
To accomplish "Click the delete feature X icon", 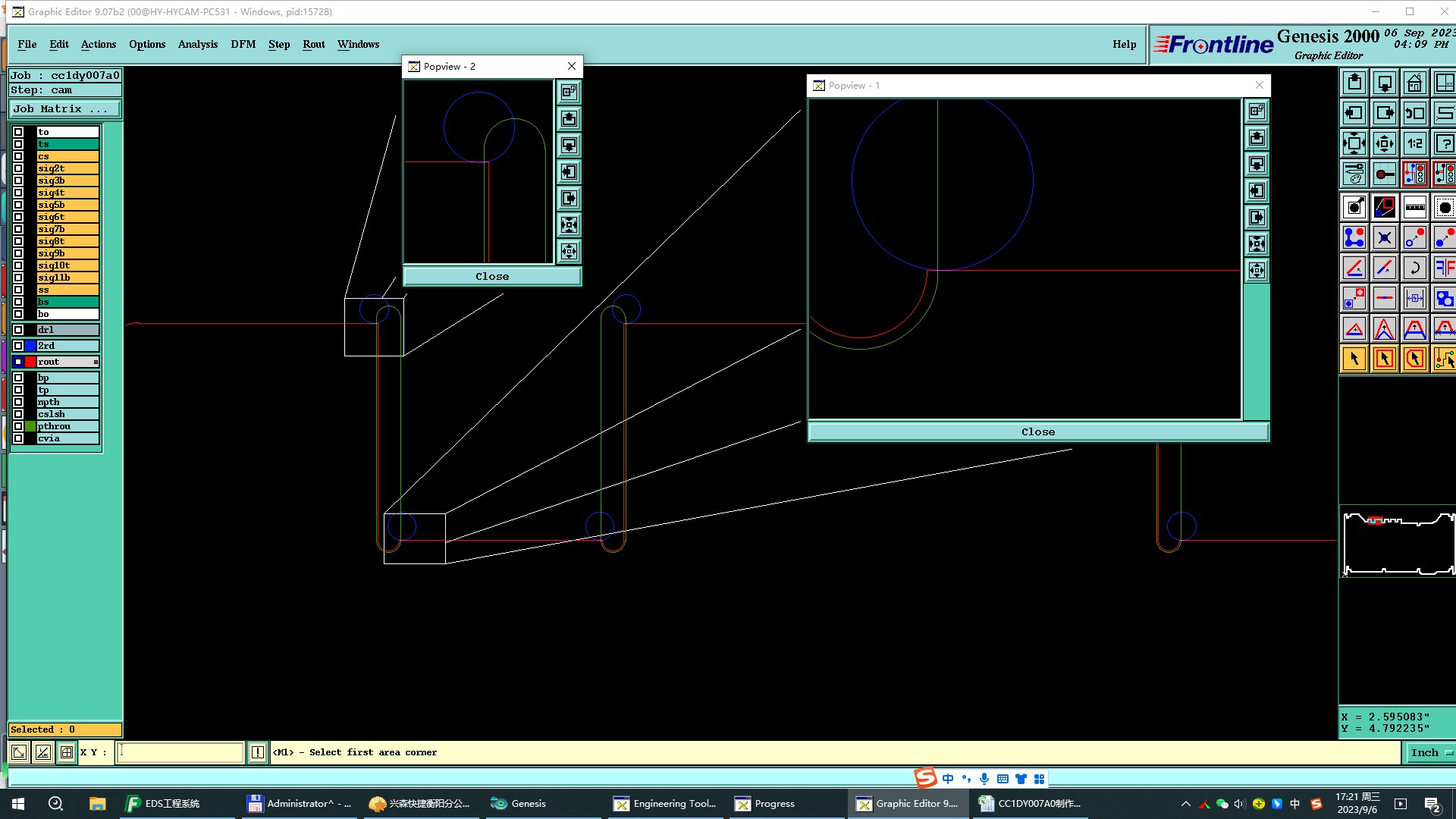I will tap(1384, 237).
